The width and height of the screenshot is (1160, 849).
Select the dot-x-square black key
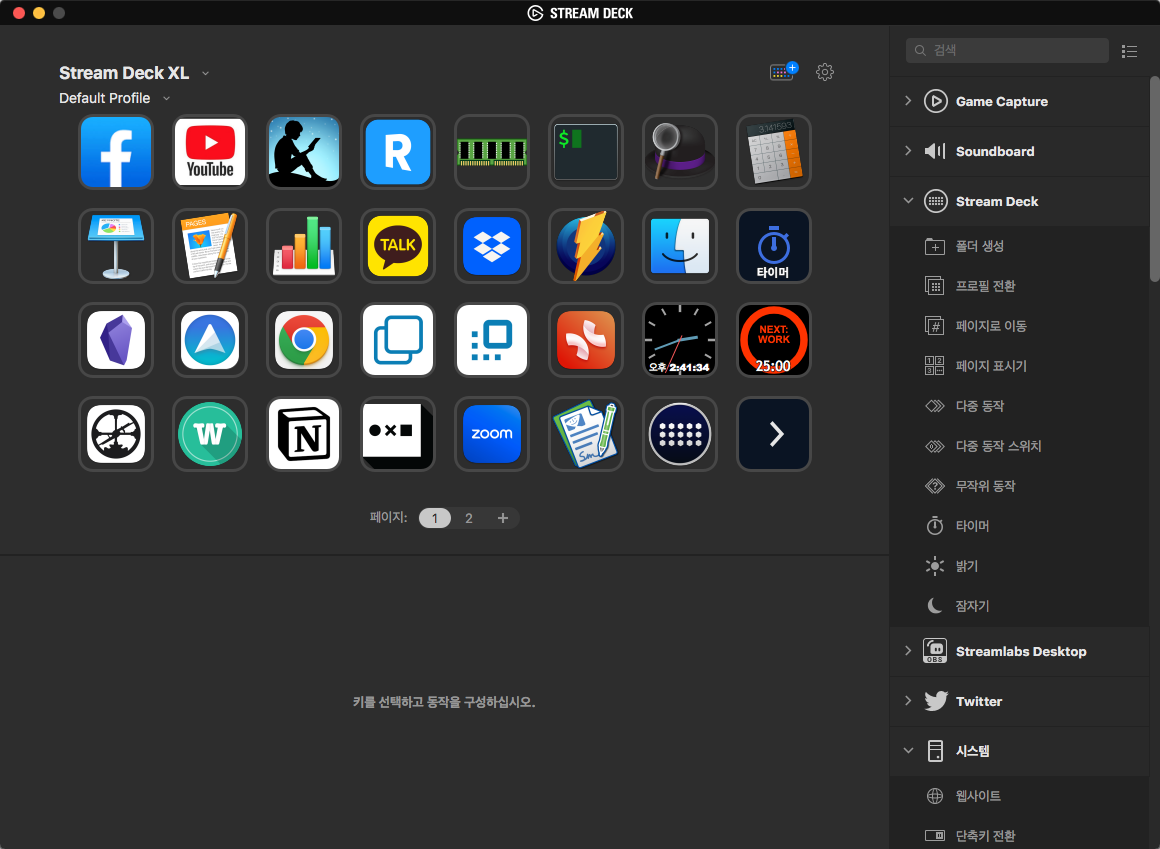tap(398, 434)
